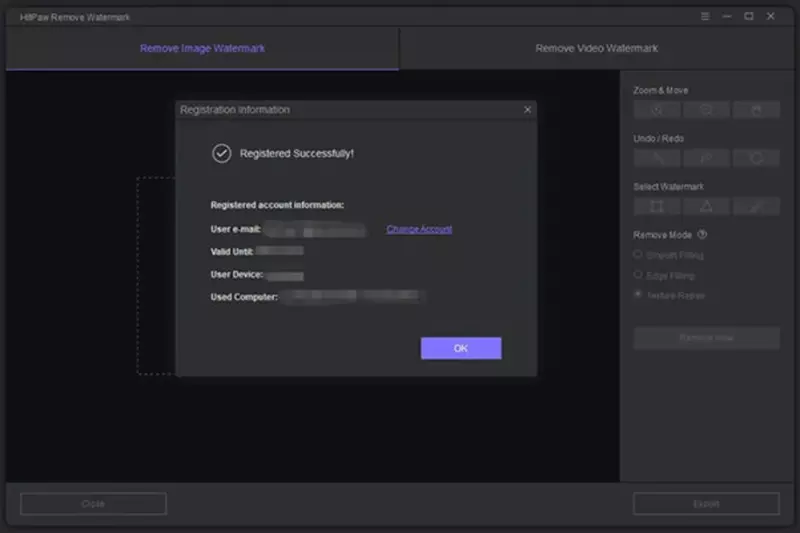Switch to Remove Image Watermark tab

(202, 48)
